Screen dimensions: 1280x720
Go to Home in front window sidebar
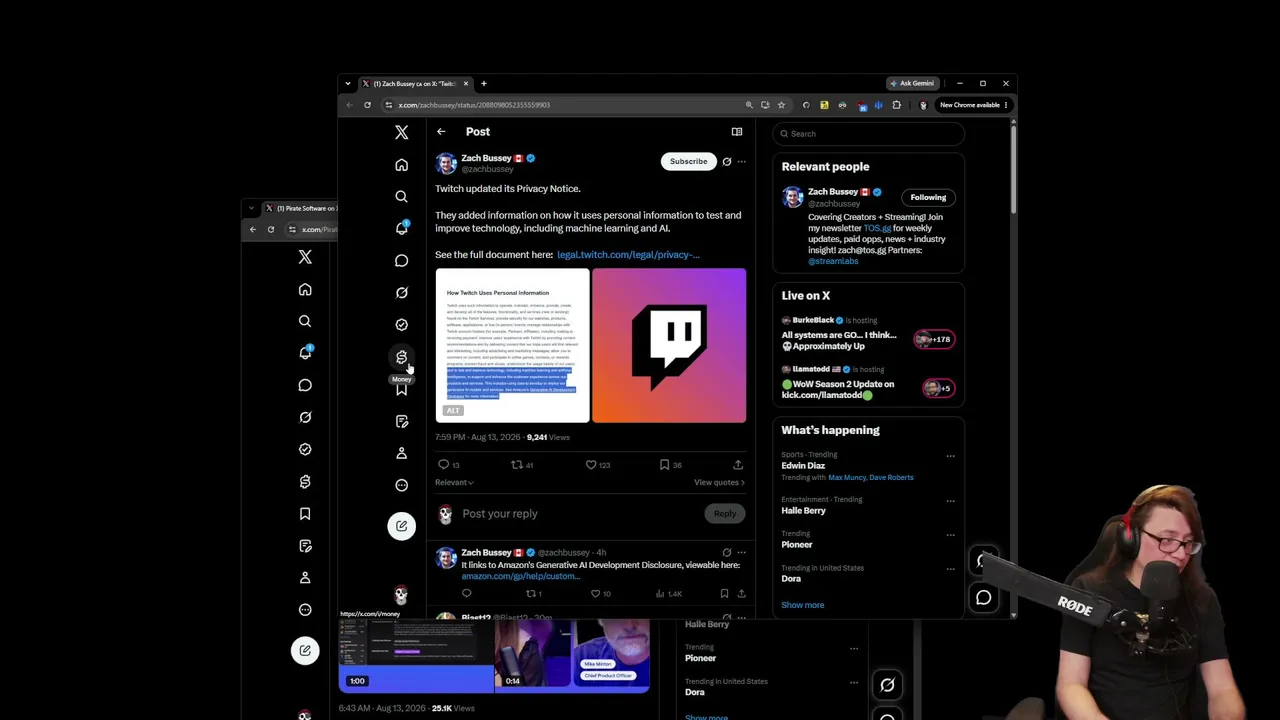[x=401, y=165]
